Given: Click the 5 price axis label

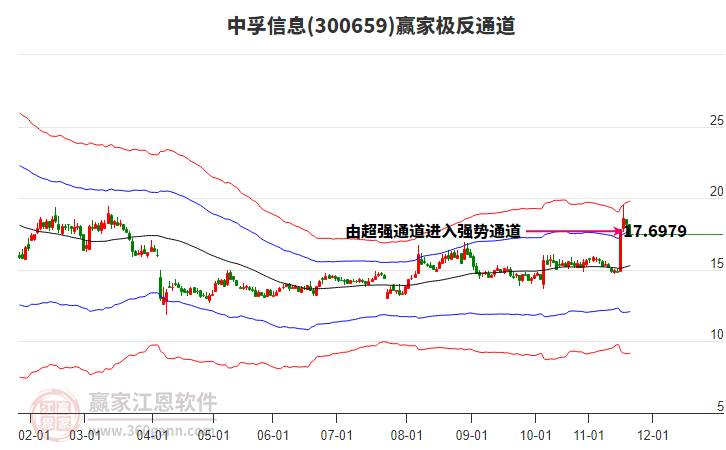Looking at the screenshot, I should [720, 406].
